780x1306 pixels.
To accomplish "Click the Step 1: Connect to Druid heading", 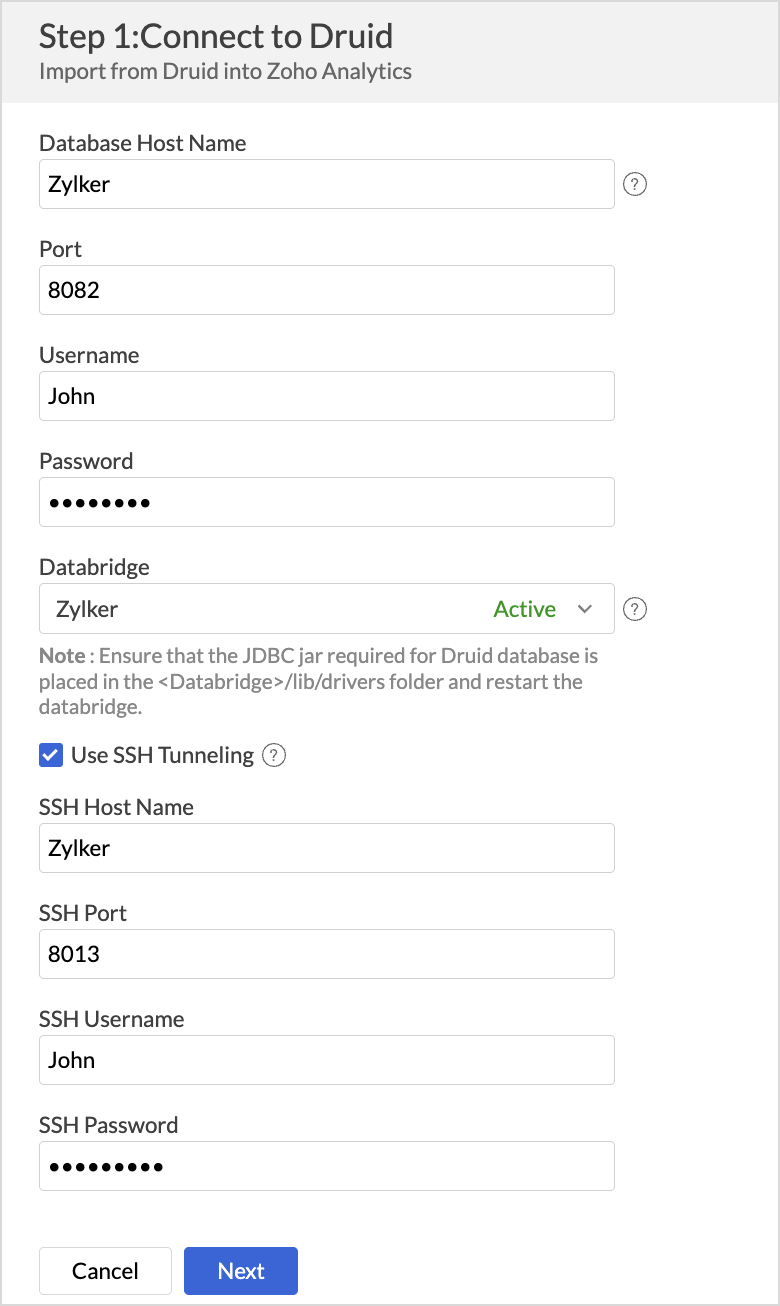I will 216,37.
